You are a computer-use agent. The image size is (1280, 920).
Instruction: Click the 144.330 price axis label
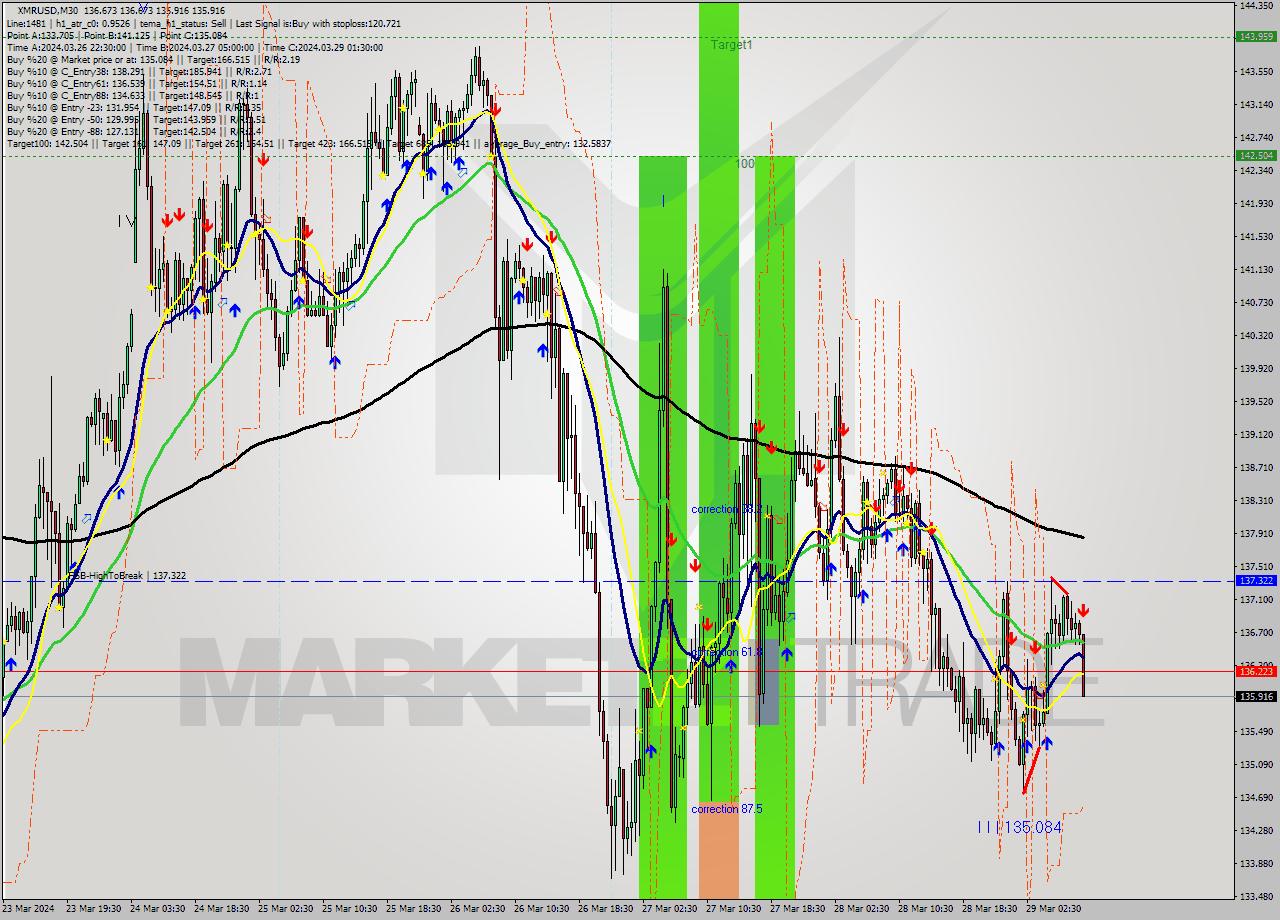click(x=1256, y=5)
